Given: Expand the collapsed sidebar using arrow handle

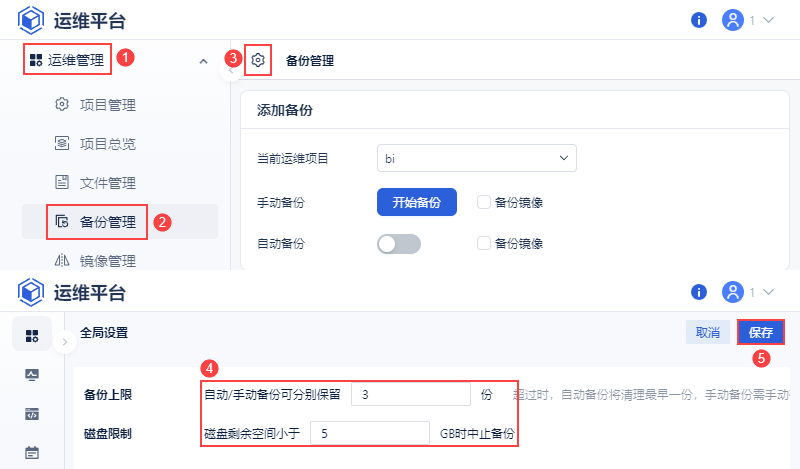Looking at the screenshot, I should [x=64, y=341].
